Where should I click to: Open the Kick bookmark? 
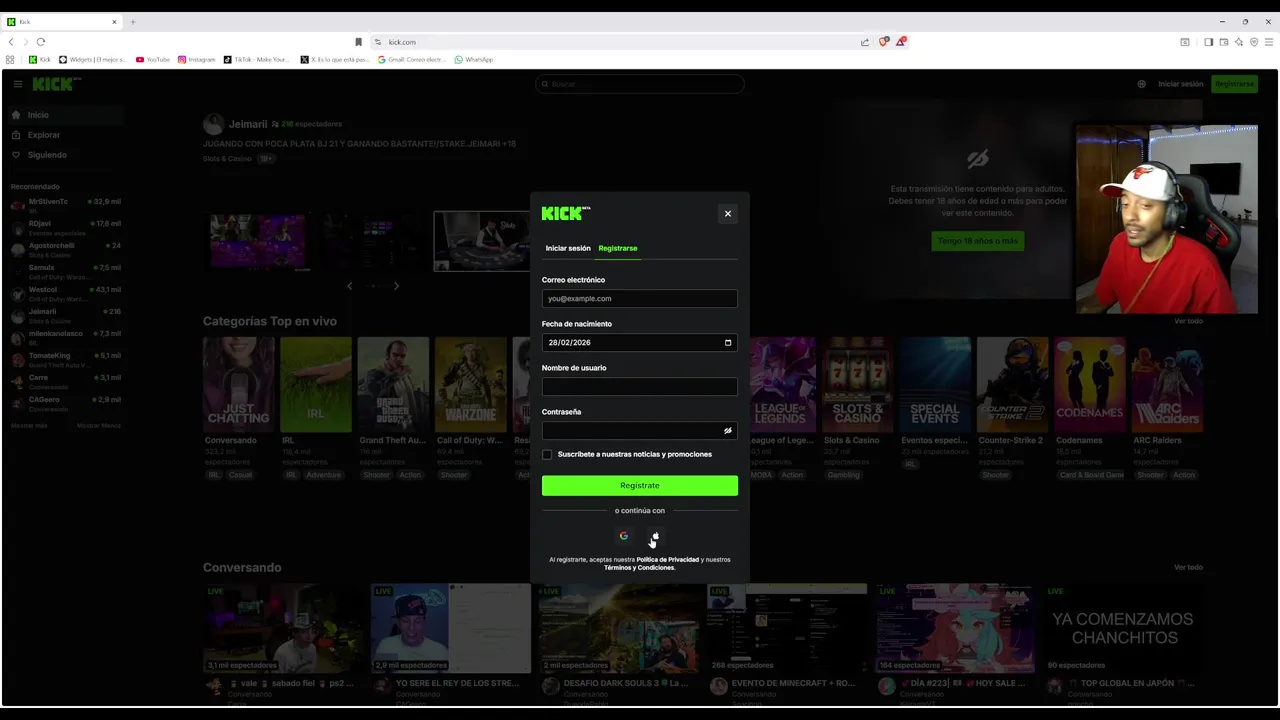[x=40, y=60]
